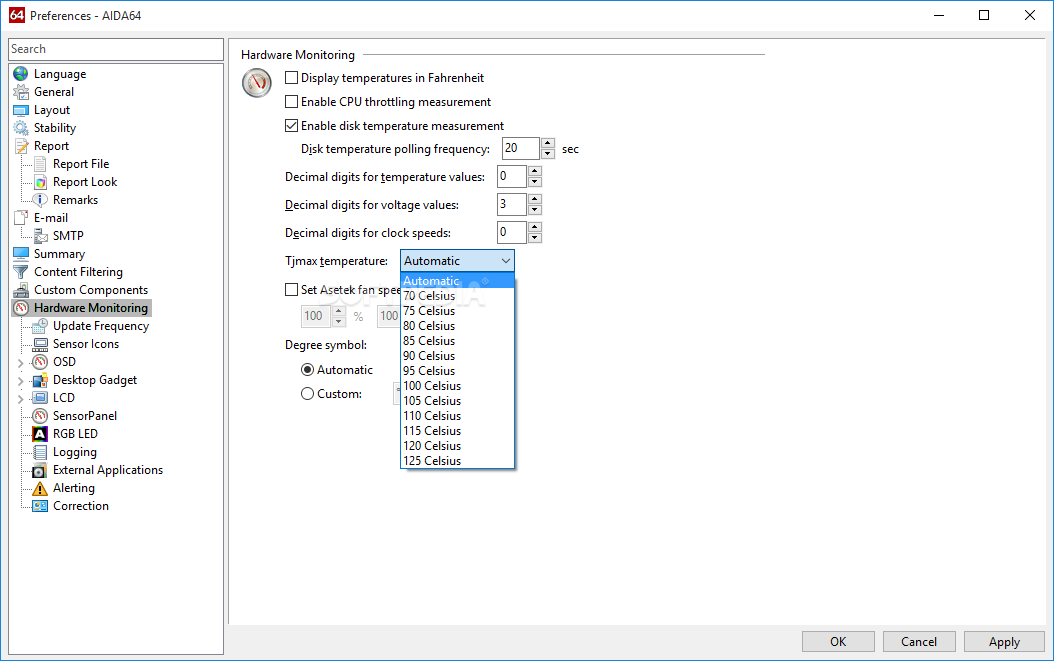Open the Alerting tree item label
1054x661 pixels.
(74, 488)
